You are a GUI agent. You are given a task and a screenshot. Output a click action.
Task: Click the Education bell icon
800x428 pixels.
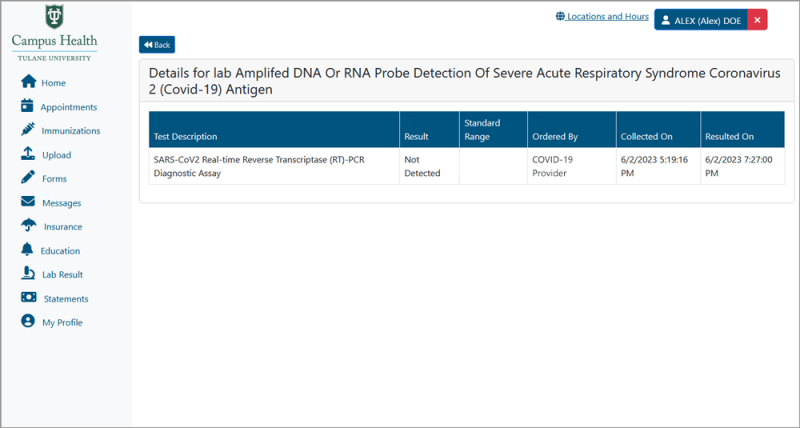coord(27,249)
